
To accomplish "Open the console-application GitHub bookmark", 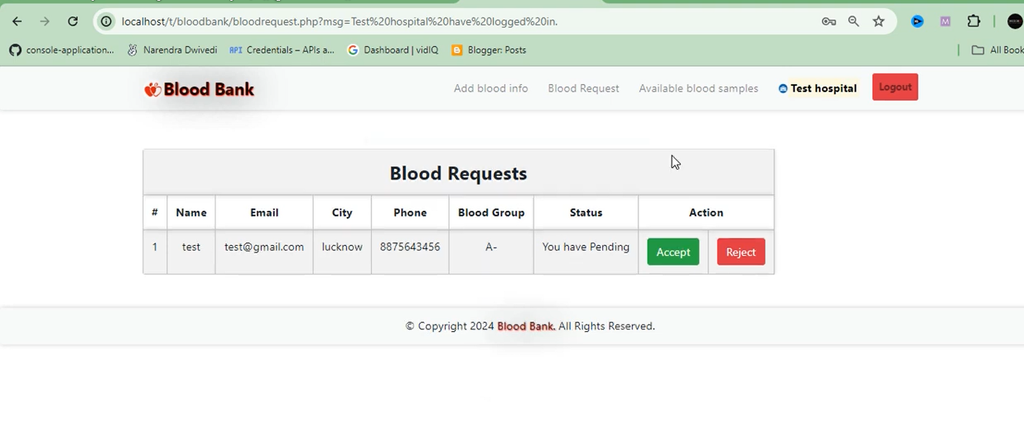I will [61, 50].
